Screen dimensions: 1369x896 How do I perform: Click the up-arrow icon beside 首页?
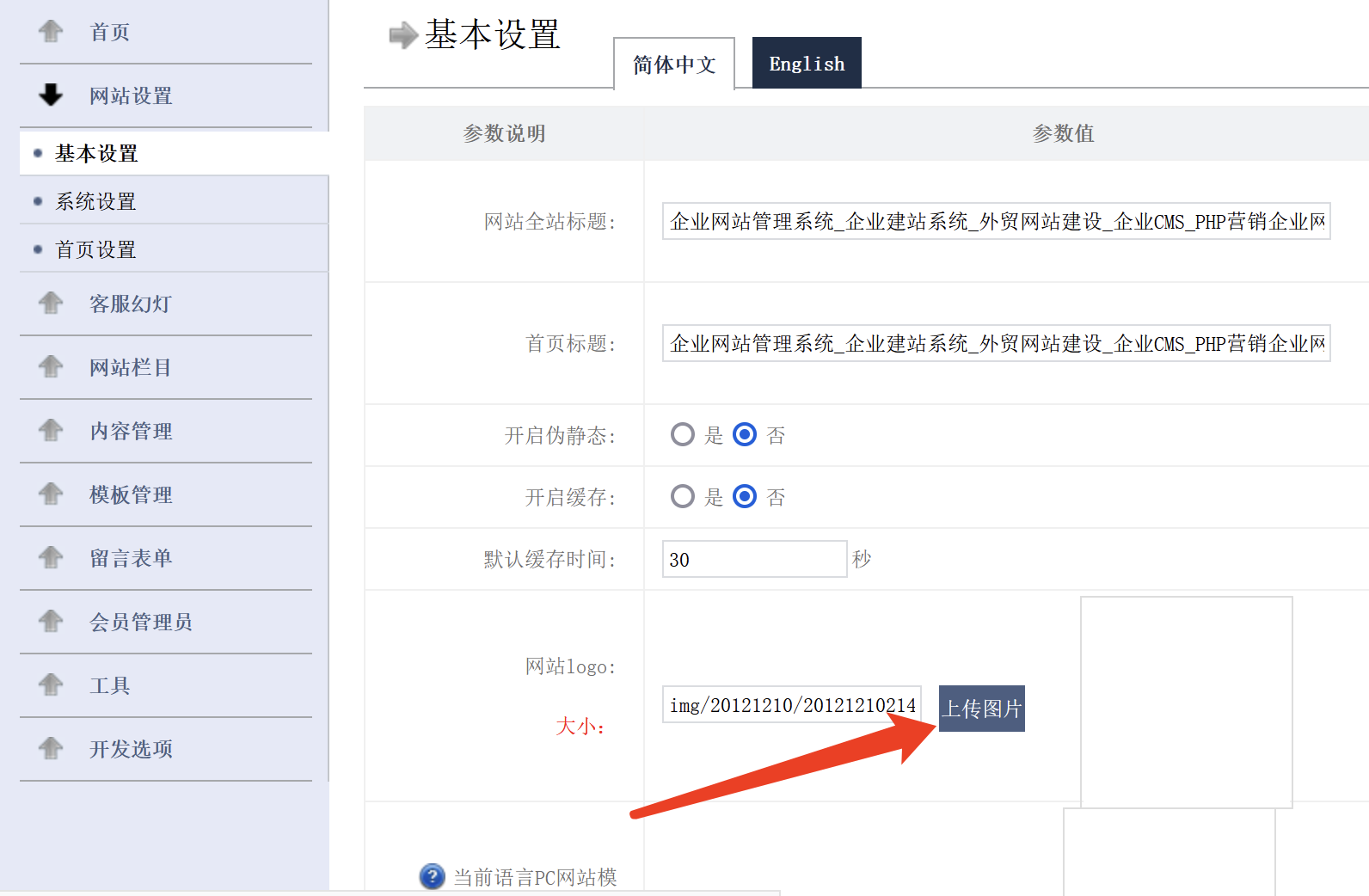51,32
